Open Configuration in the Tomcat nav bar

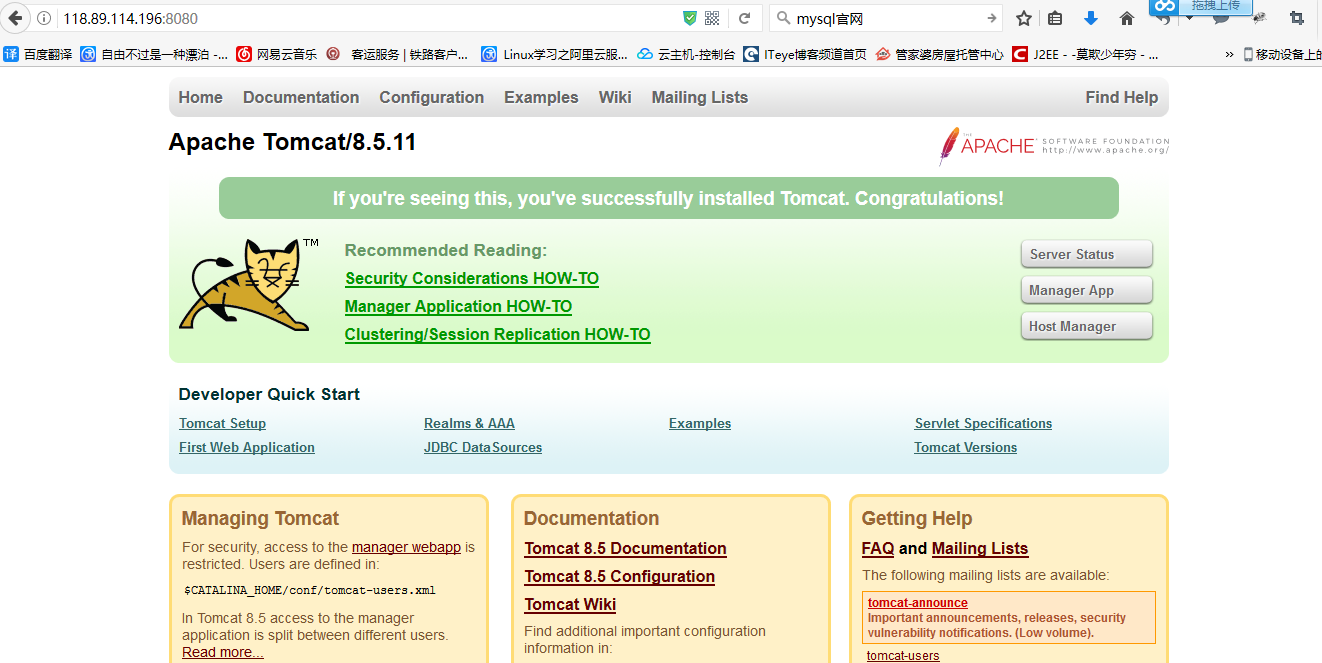[432, 97]
